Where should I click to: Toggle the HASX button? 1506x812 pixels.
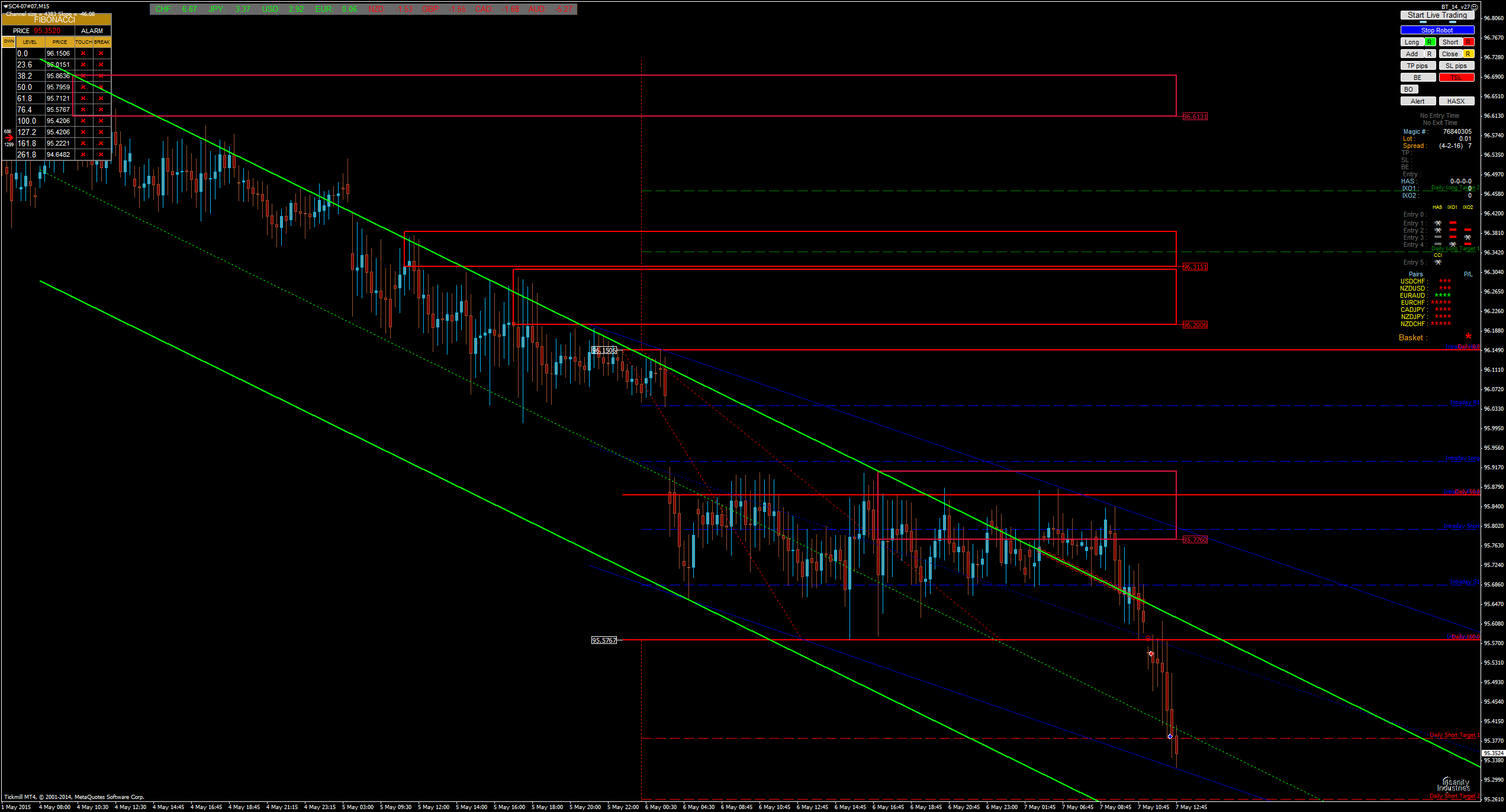pyautogui.click(x=1456, y=101)
